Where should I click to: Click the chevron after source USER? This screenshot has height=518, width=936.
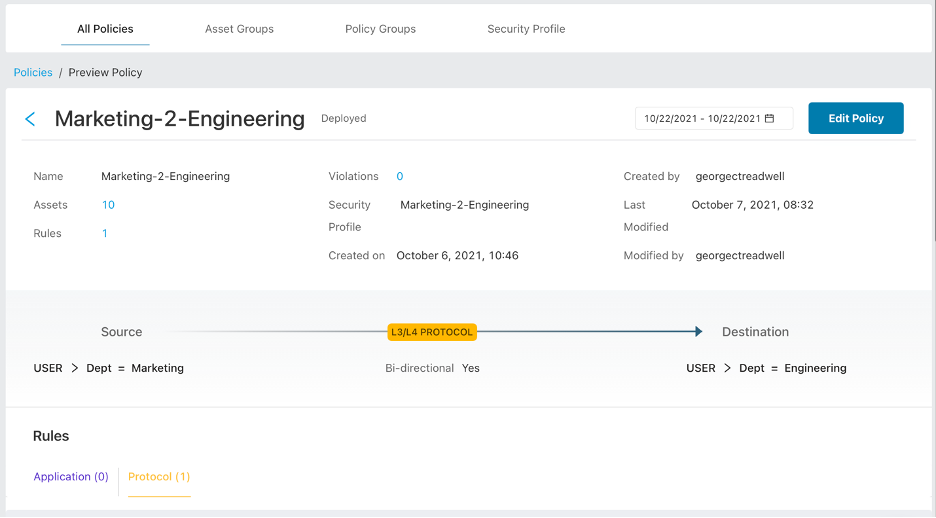(75, 368)
